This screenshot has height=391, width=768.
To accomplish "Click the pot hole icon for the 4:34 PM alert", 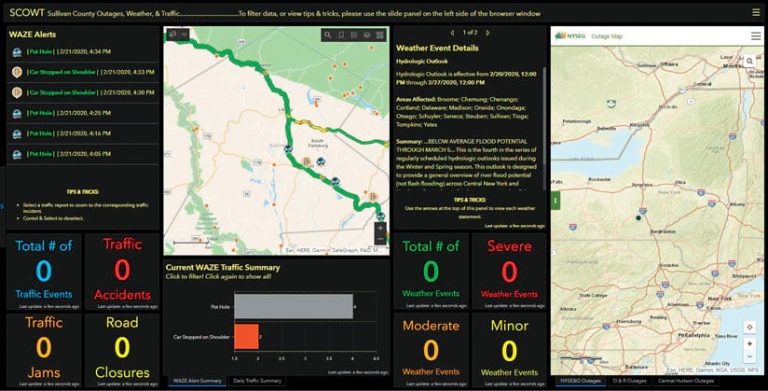I will tap(17, 52).
